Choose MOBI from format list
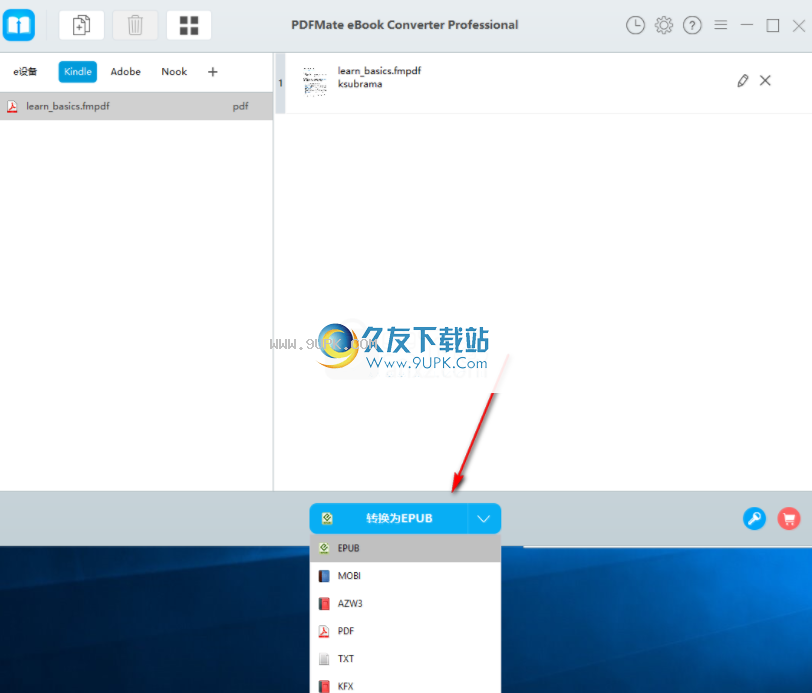812x693 pixels. tap(405, 576)
